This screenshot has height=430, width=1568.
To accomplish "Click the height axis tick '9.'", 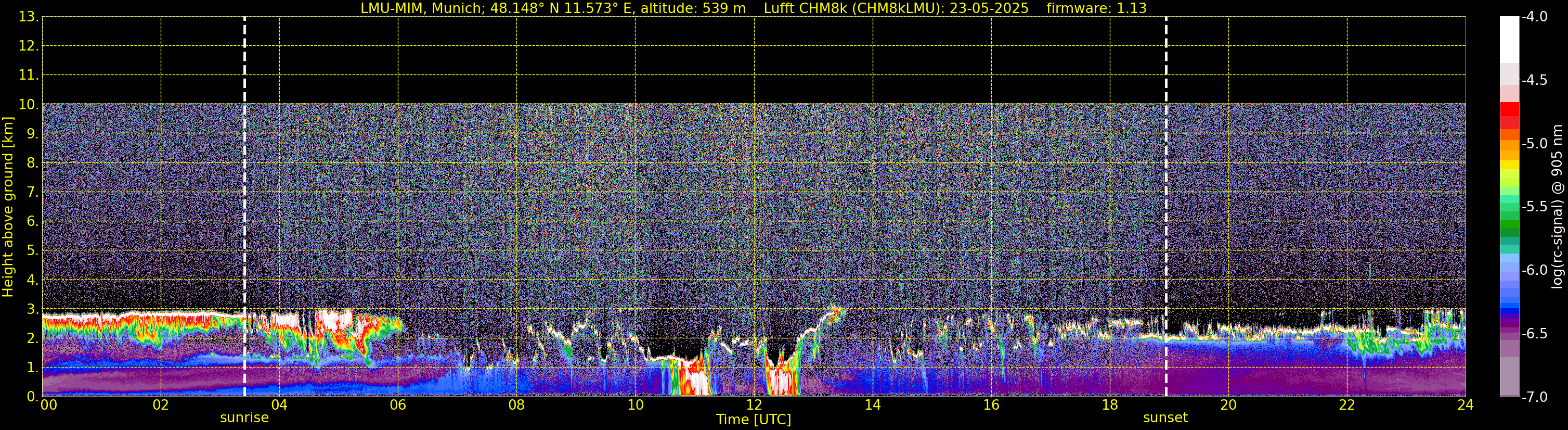I will tap(32, 134).
